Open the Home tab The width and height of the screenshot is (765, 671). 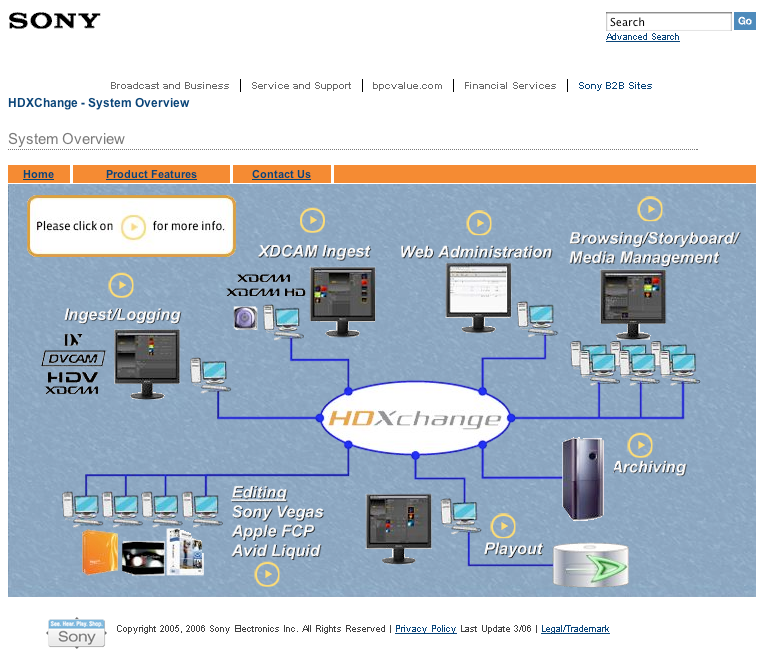tap(39, 174)
